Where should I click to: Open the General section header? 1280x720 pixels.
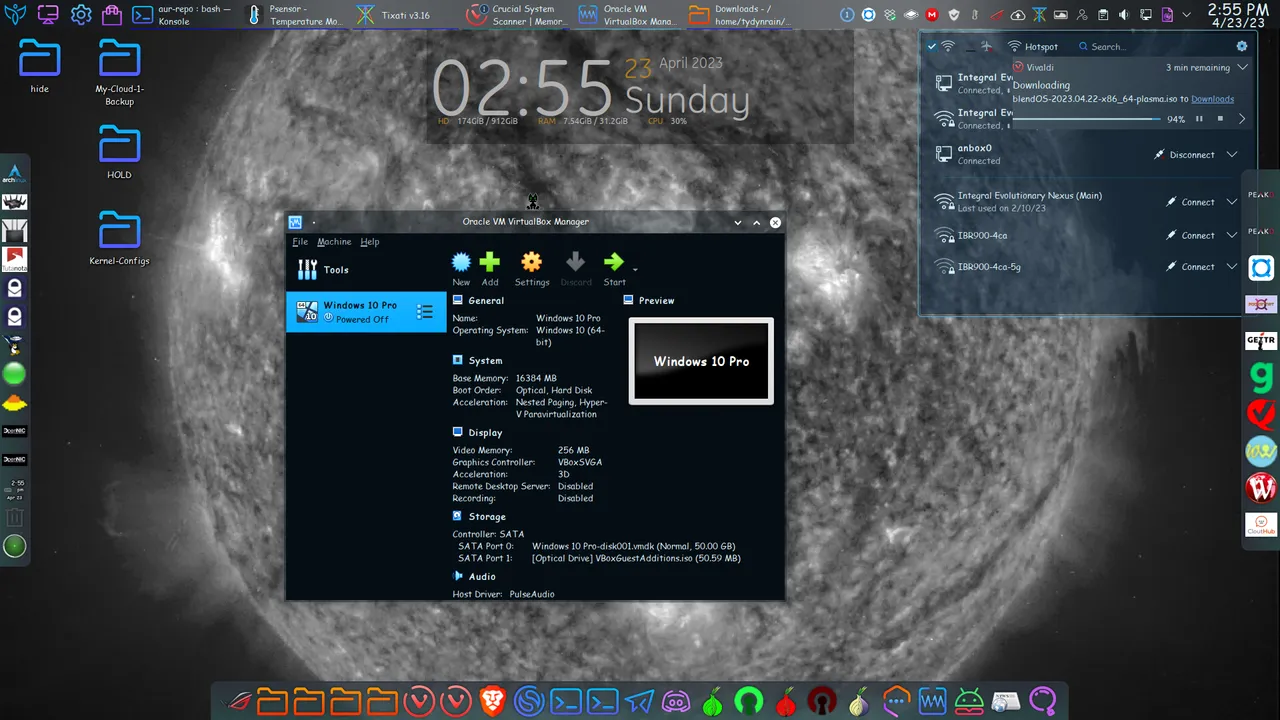pyautogui.click(x=478, y=300)
